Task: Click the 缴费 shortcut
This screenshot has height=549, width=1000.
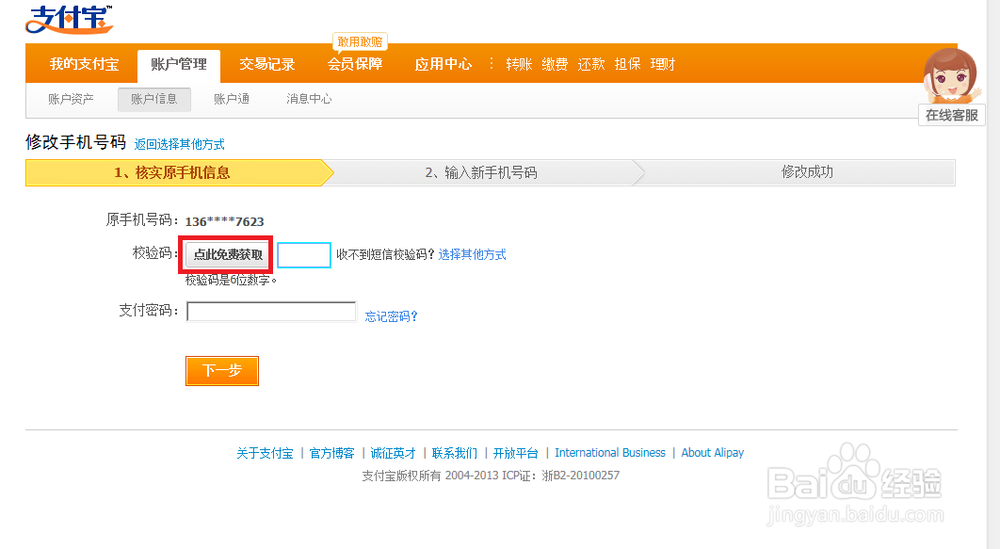Action: [x=555, y=64]
